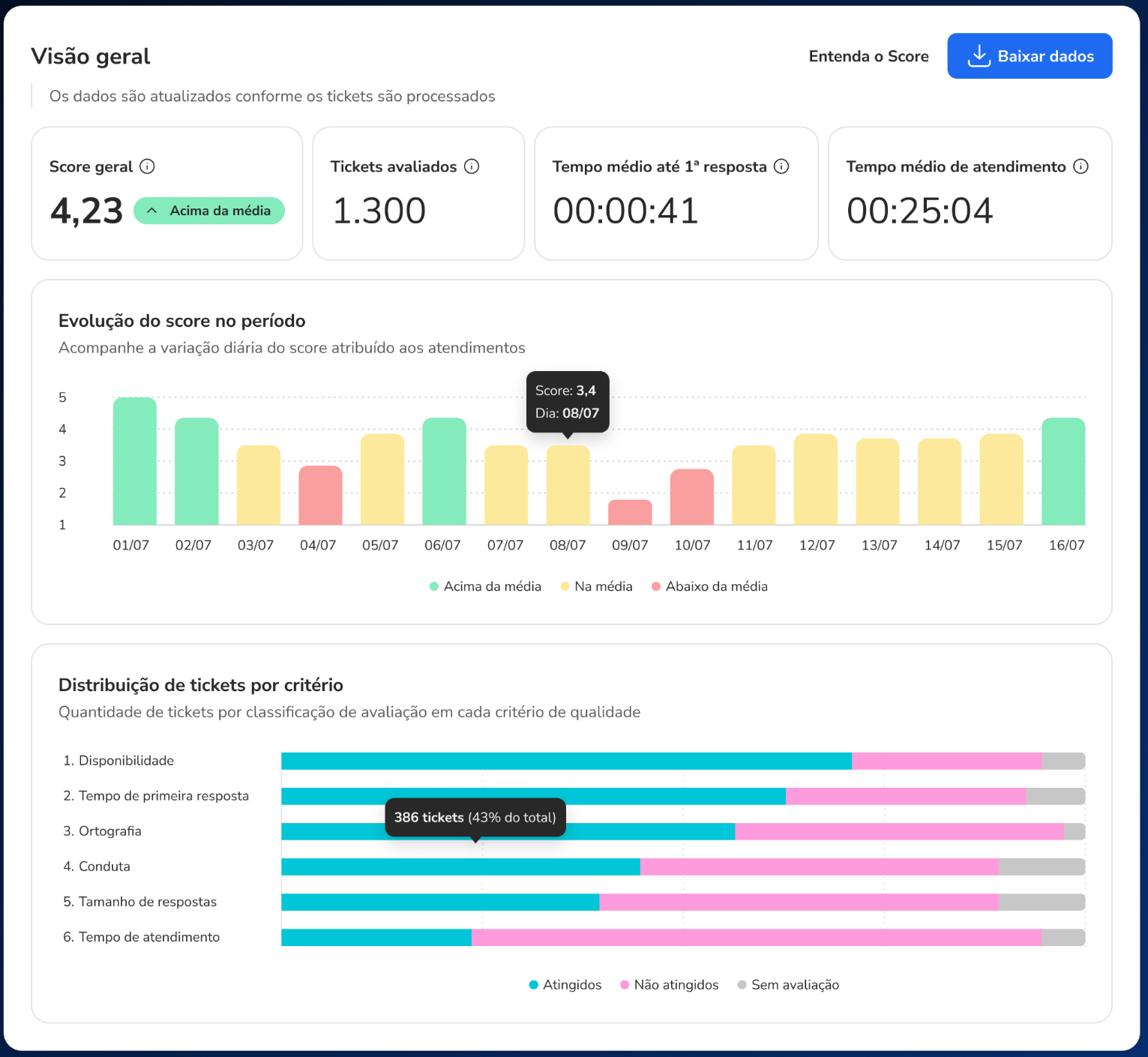Click info icon beside Tempo médio de atendimento
This screenshot has height=1057, width=1148.
pyautogui.click(x=1081, y=166)
